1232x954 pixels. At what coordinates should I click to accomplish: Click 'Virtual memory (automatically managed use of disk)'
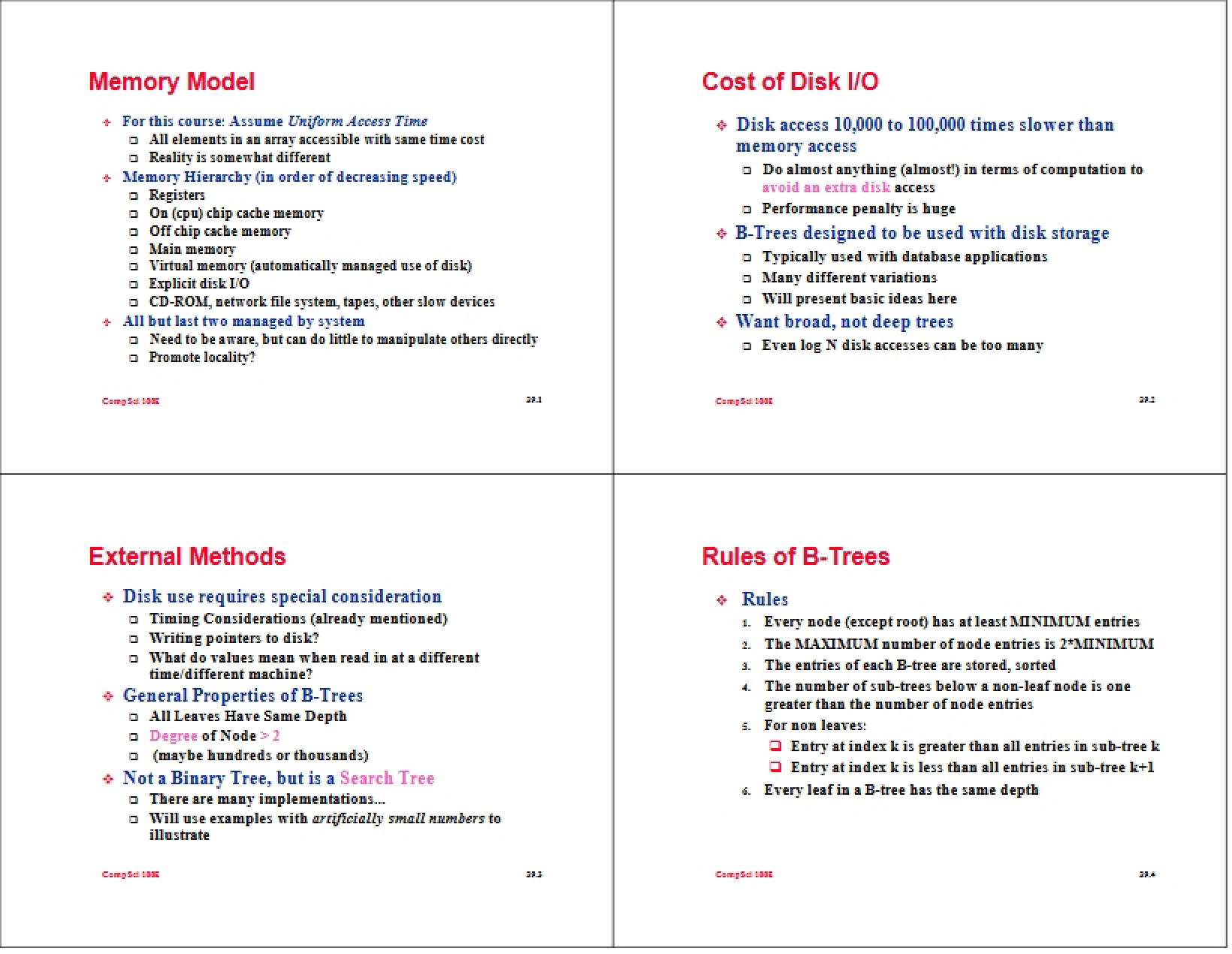click(x=310, y=266)
